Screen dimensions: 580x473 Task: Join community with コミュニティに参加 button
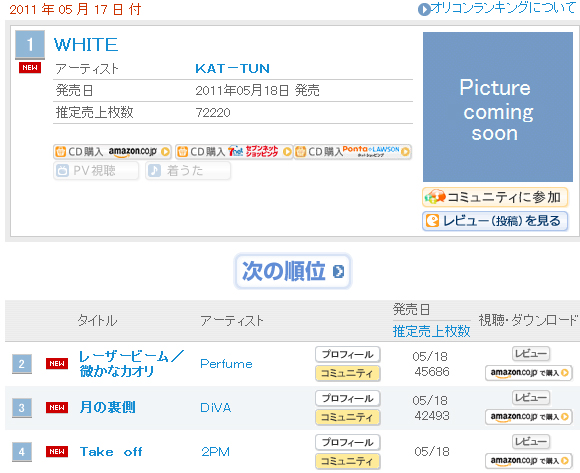[495, 197]
